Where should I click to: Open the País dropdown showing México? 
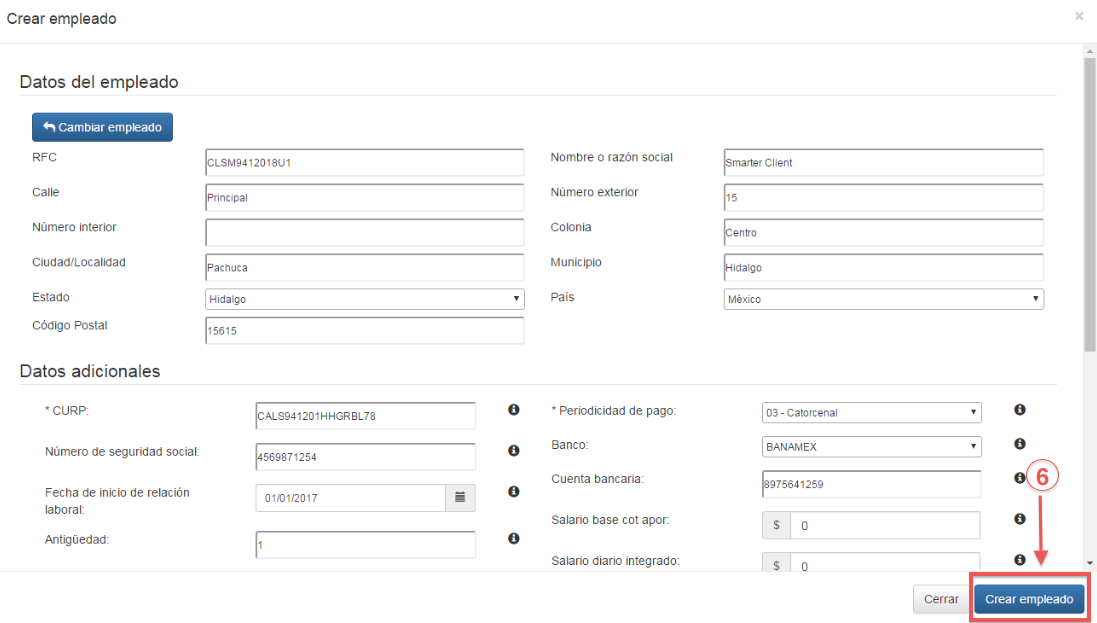pos(884,299)
